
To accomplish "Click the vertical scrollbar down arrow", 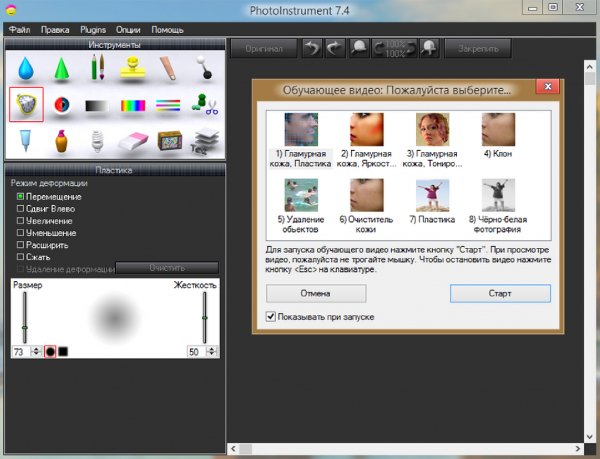I will (590, 437).
